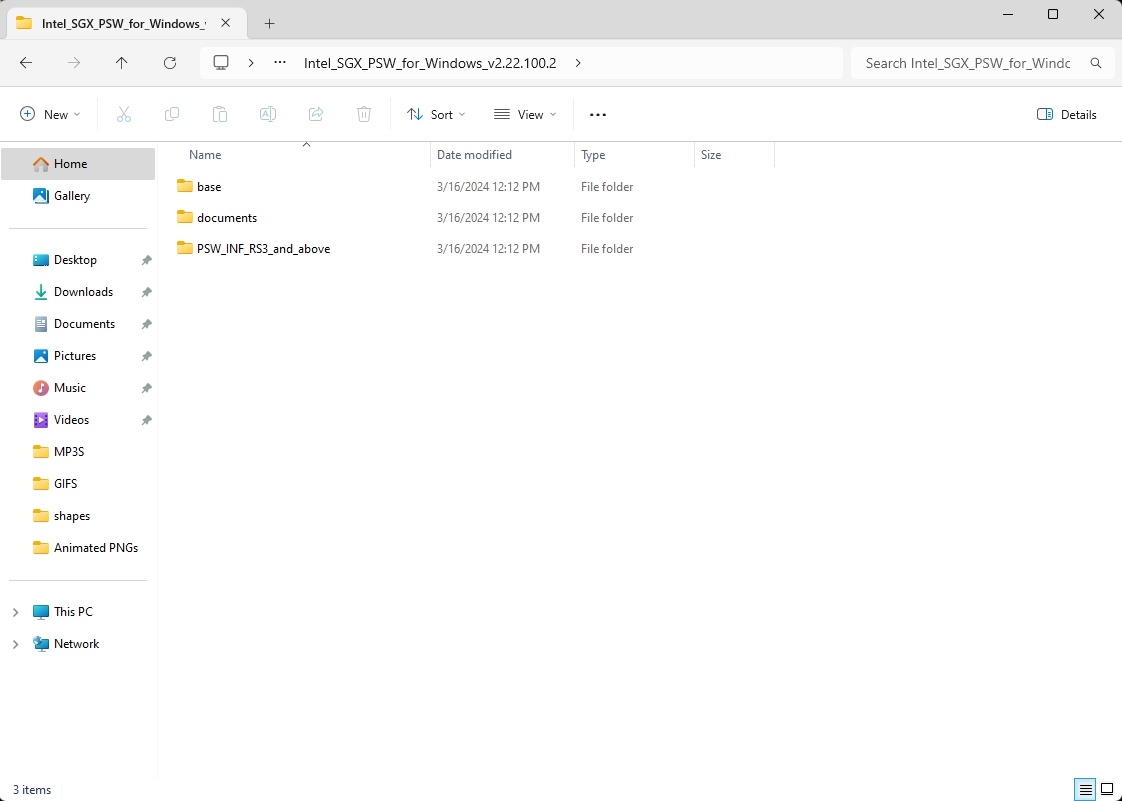Unpin Downloads using its pin icon
The width and height of the screenshot is (1122, 801).
(146, 292)
